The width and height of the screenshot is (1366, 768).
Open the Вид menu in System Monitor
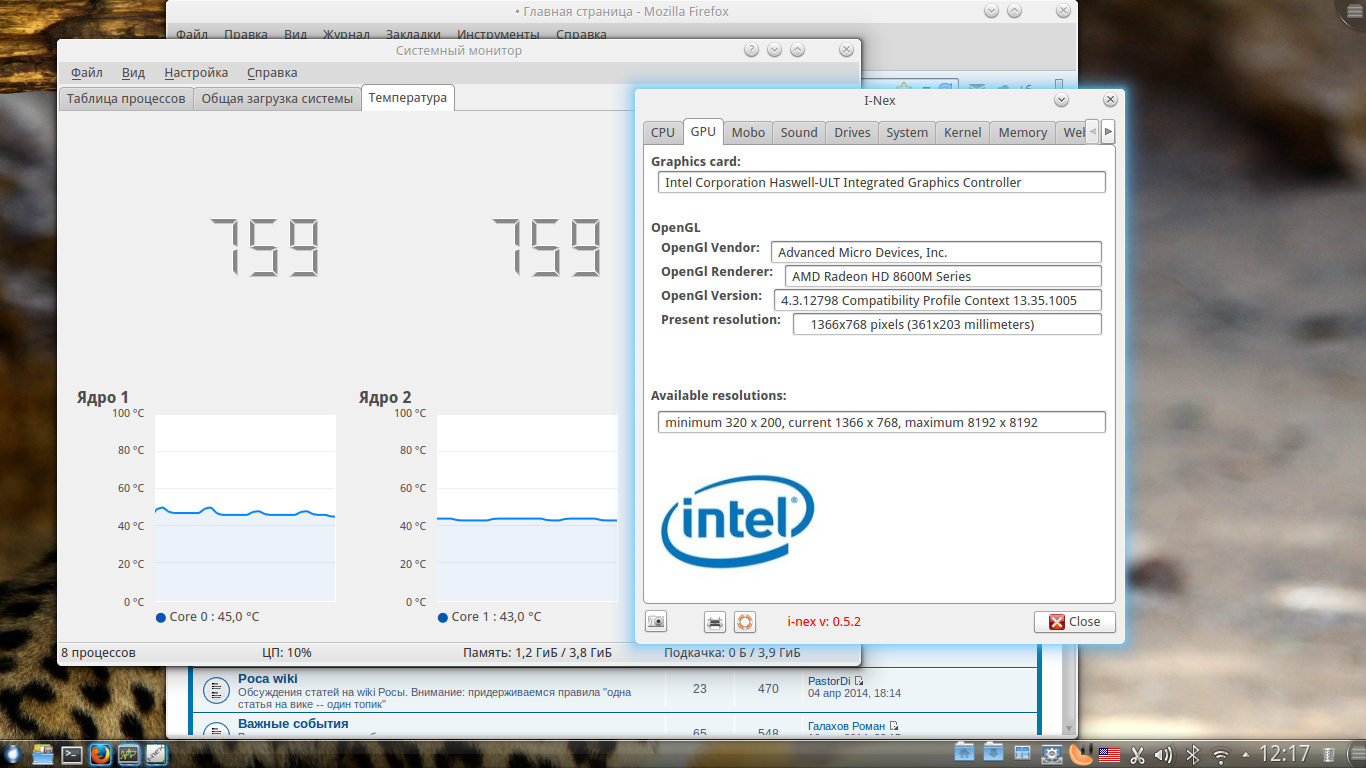[x=133, y=73]
